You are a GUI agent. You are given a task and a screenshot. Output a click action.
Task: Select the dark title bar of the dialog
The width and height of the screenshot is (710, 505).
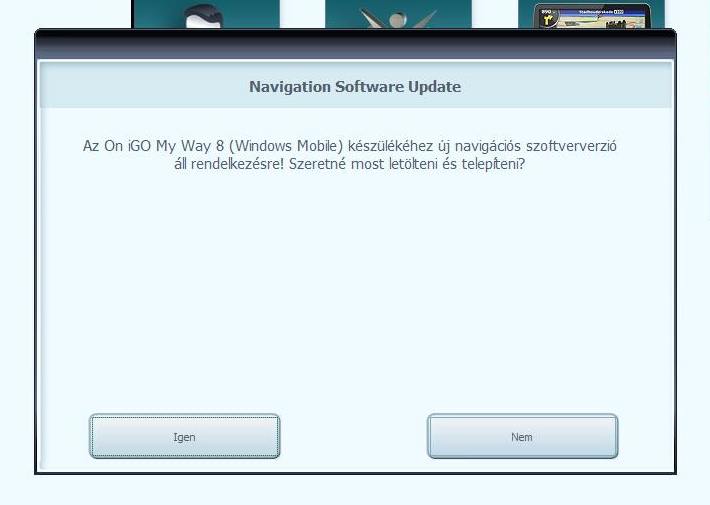pyautogui.click(x=355, y=44)
